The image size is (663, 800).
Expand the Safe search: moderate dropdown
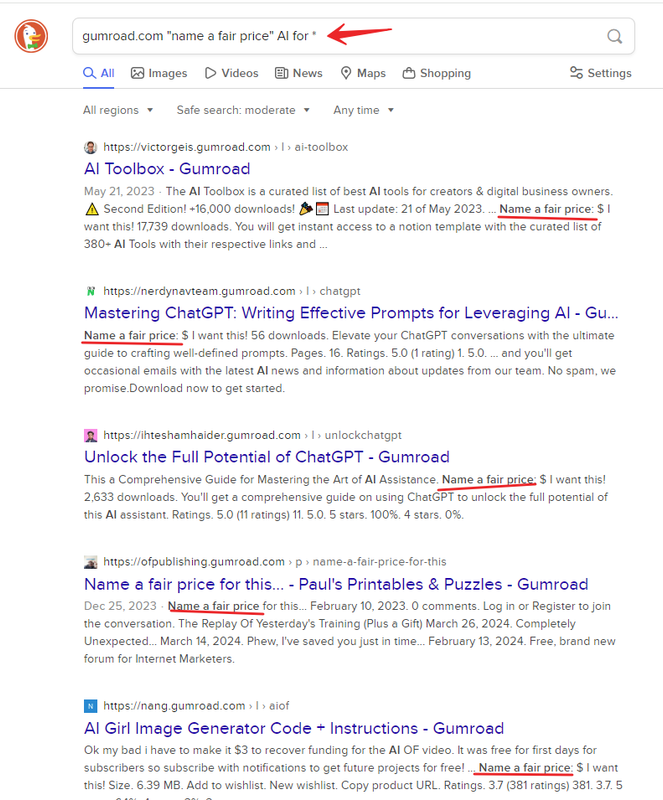[243, 110]
